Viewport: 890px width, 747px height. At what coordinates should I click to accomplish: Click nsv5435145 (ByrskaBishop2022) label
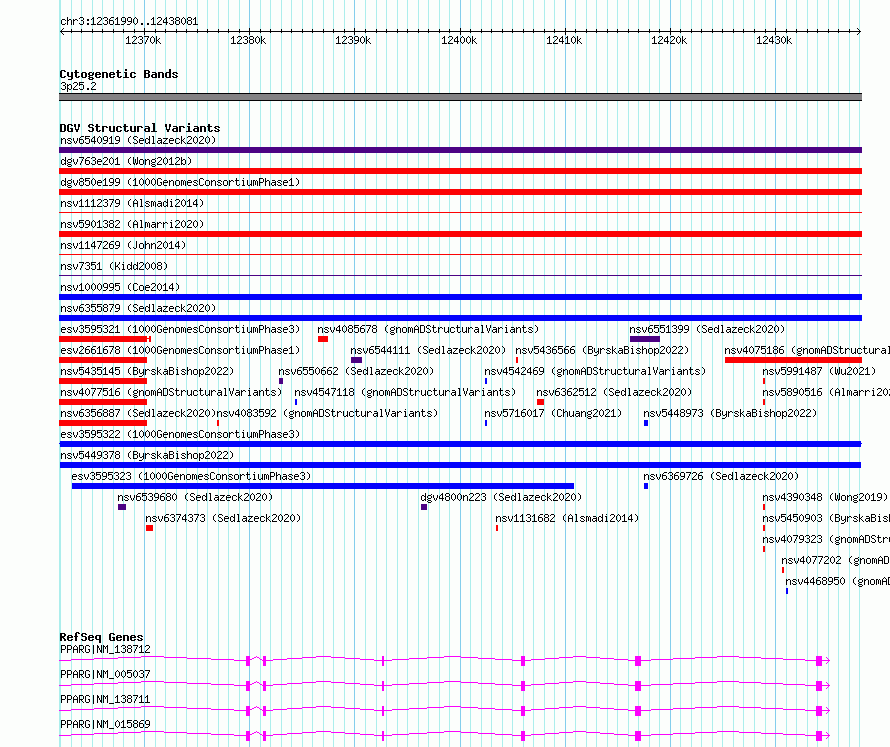(147, 371)
